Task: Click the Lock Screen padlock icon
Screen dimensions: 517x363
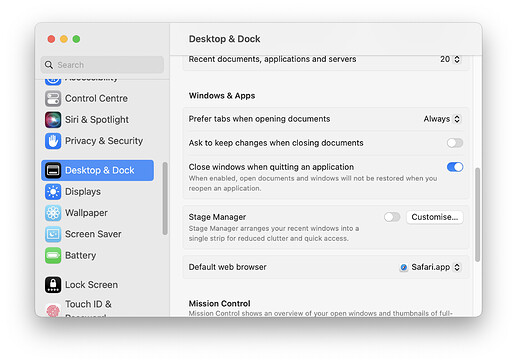Action: click(53, 285)
